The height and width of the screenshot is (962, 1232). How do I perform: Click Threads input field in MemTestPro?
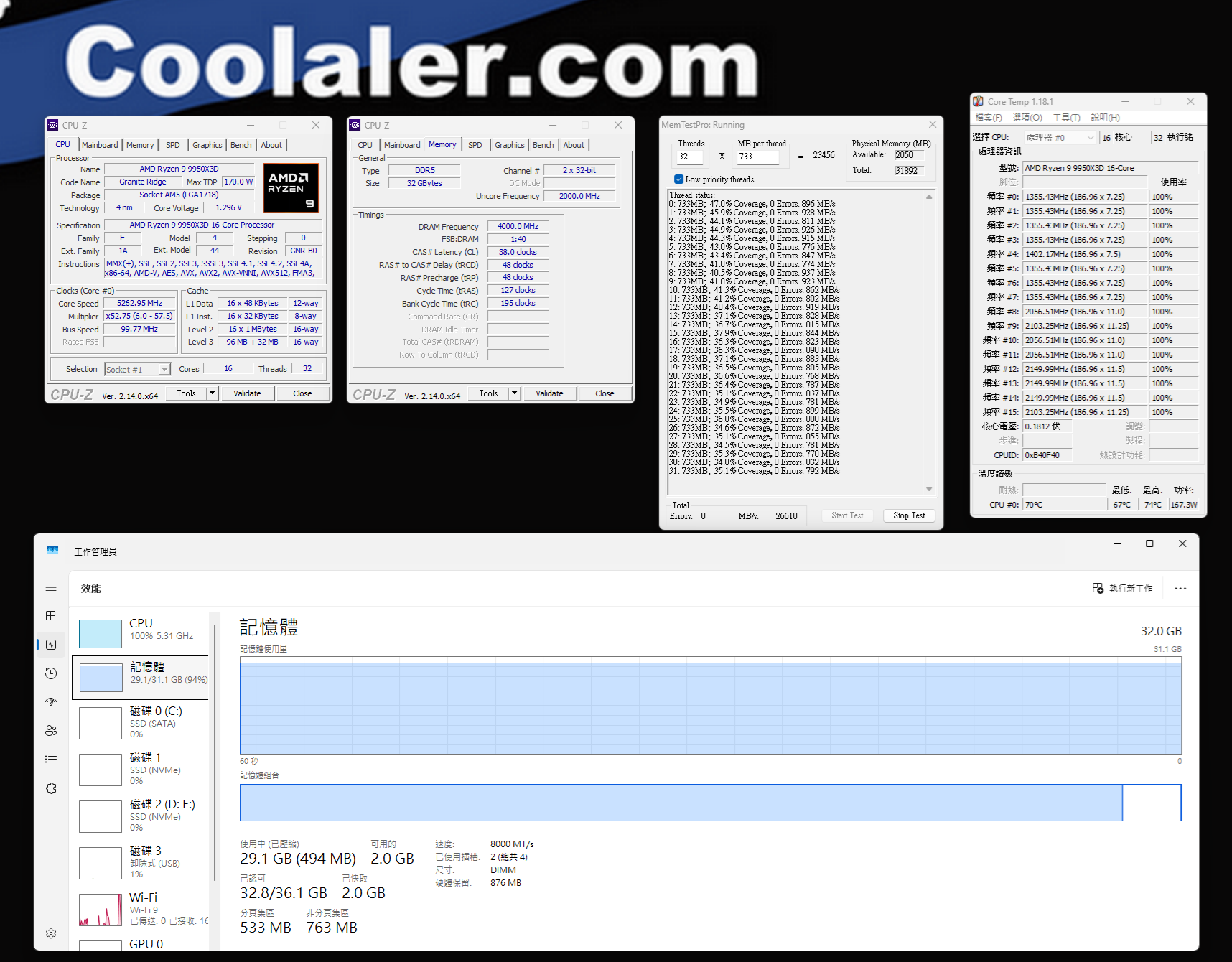tap(691, 157)
